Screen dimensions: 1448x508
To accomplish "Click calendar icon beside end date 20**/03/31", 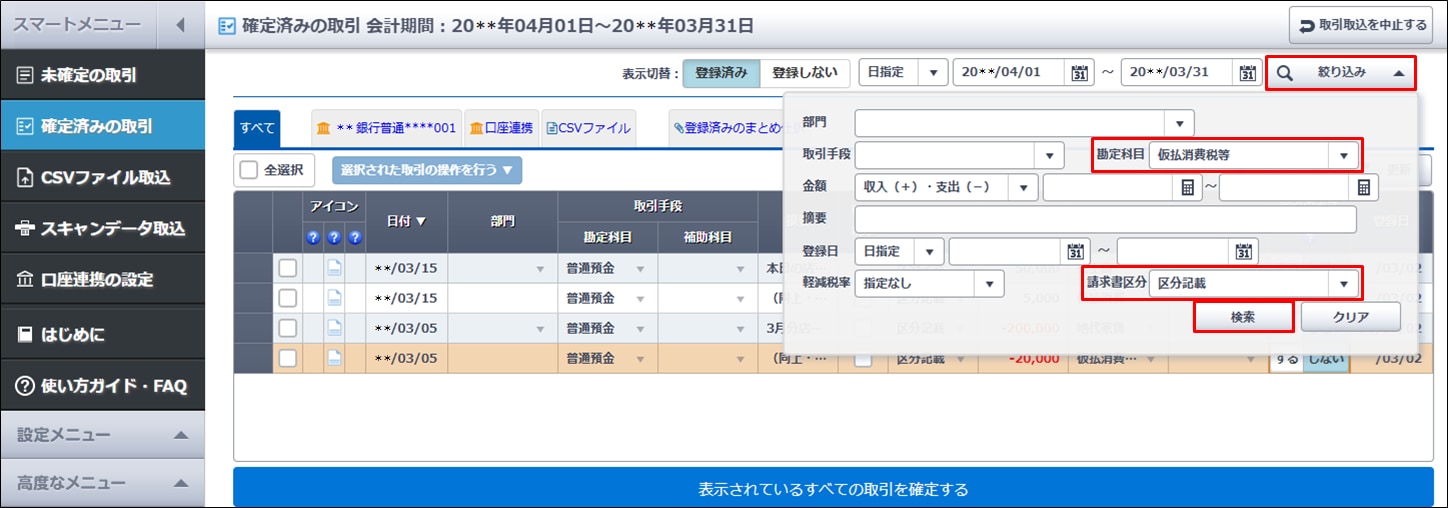I will tap(1247, 73).
